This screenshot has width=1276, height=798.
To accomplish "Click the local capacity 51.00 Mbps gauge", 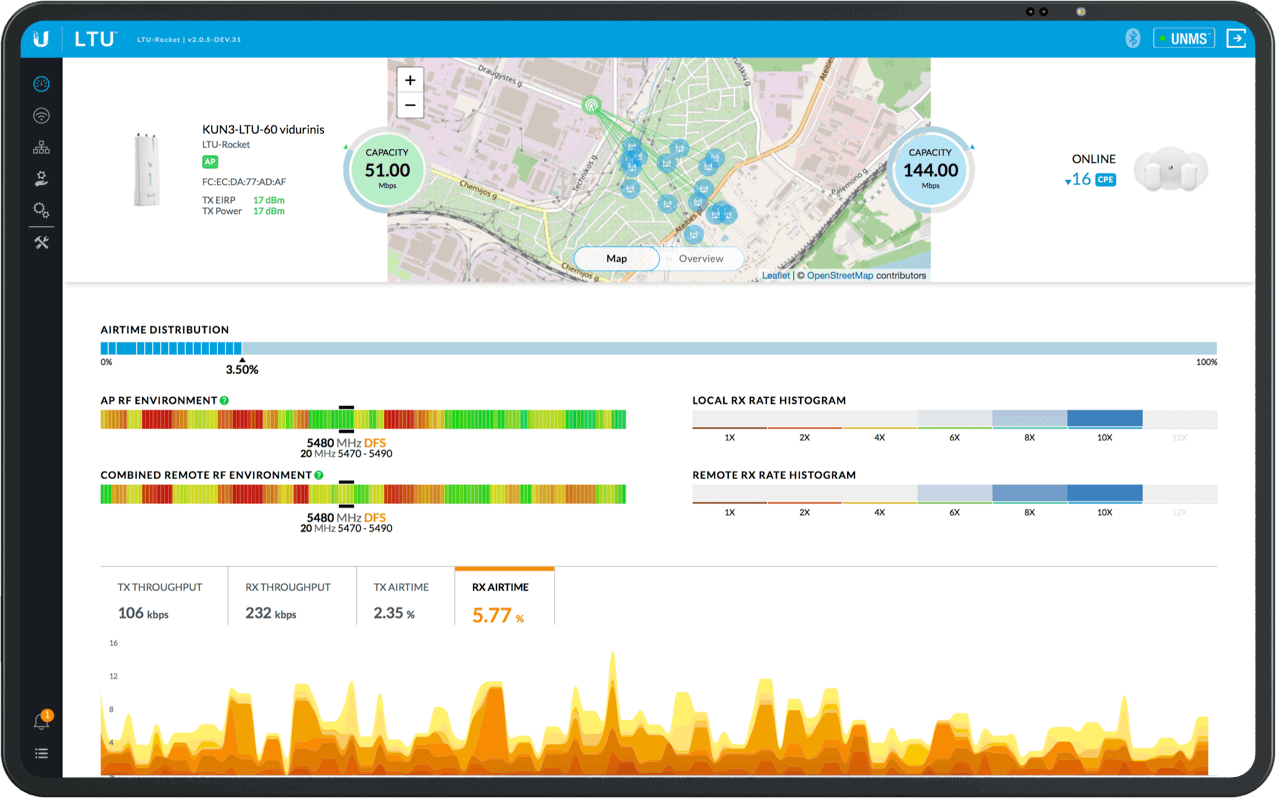I will click(387, 170).
